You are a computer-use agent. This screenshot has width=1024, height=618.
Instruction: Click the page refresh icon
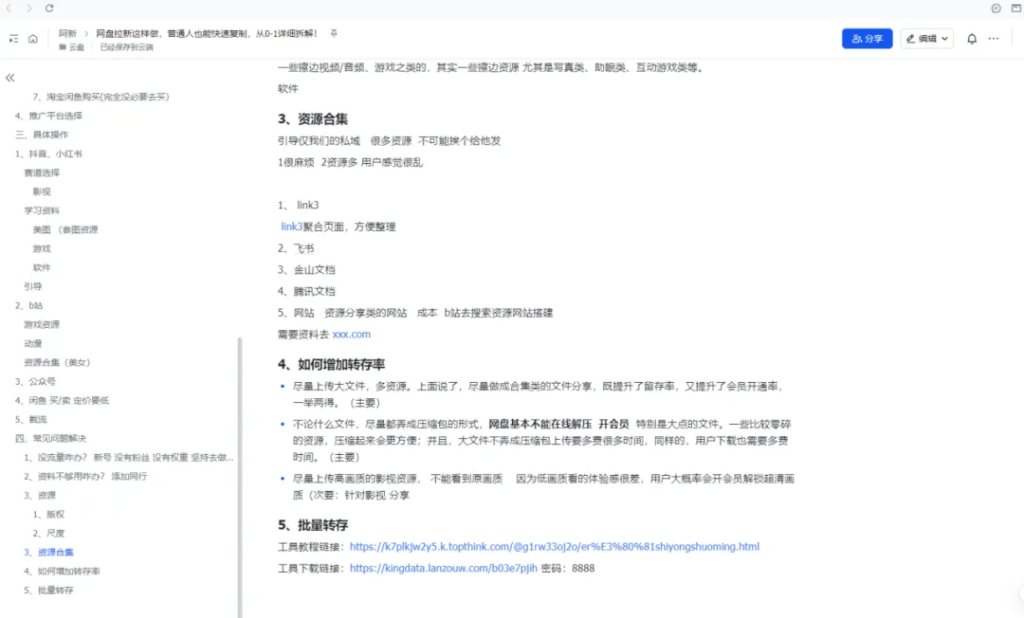point(48,8)
